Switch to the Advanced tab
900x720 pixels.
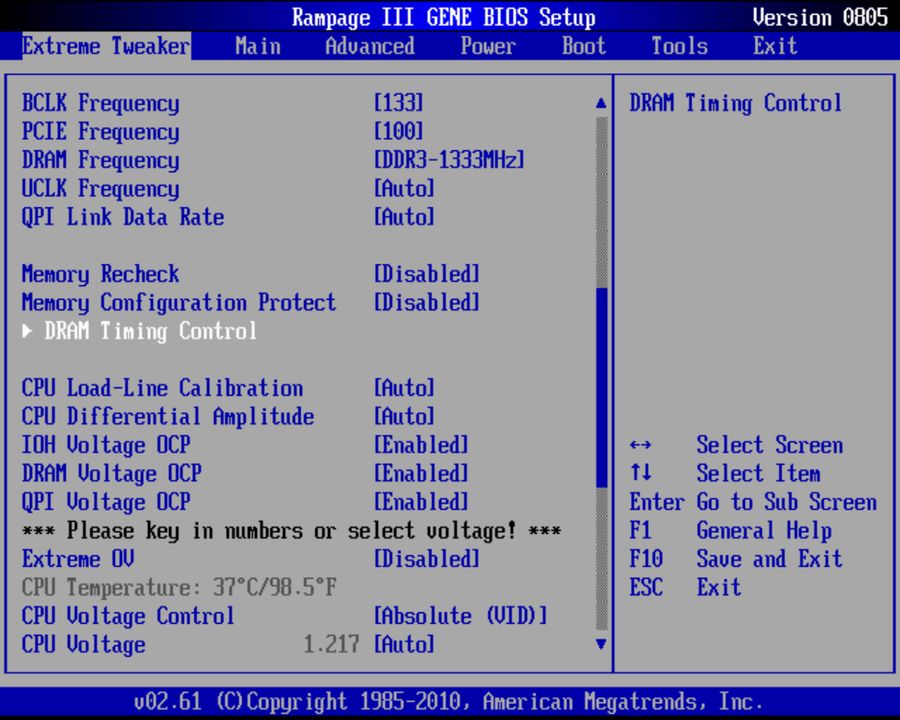coord(370,46)
